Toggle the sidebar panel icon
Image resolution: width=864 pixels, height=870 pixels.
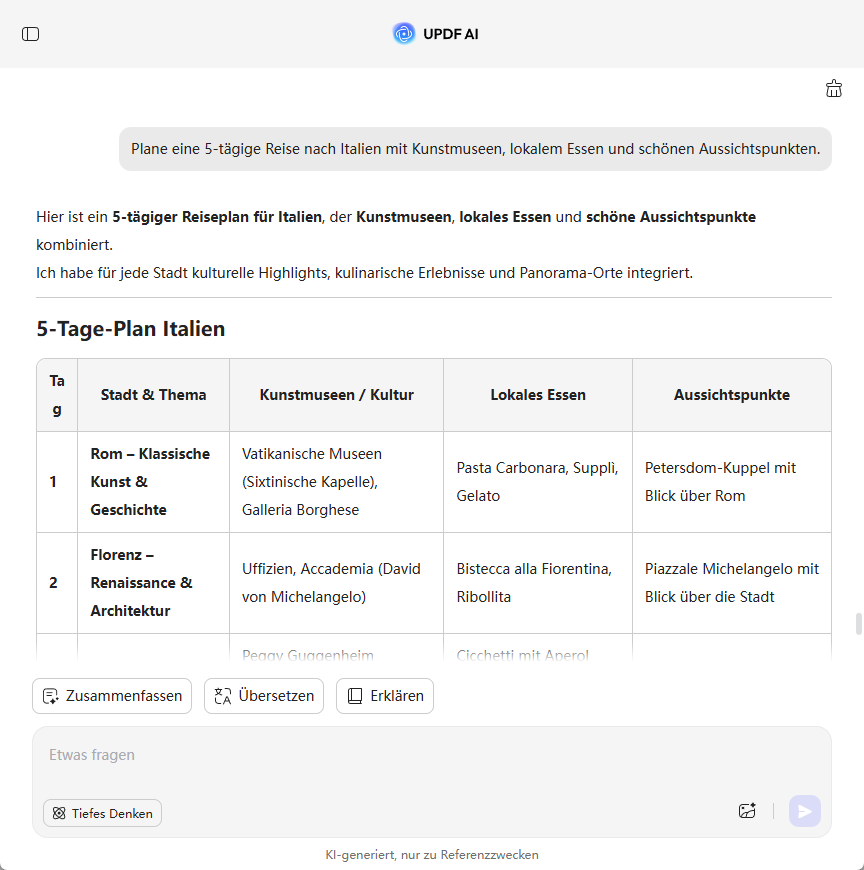(31, 34)
